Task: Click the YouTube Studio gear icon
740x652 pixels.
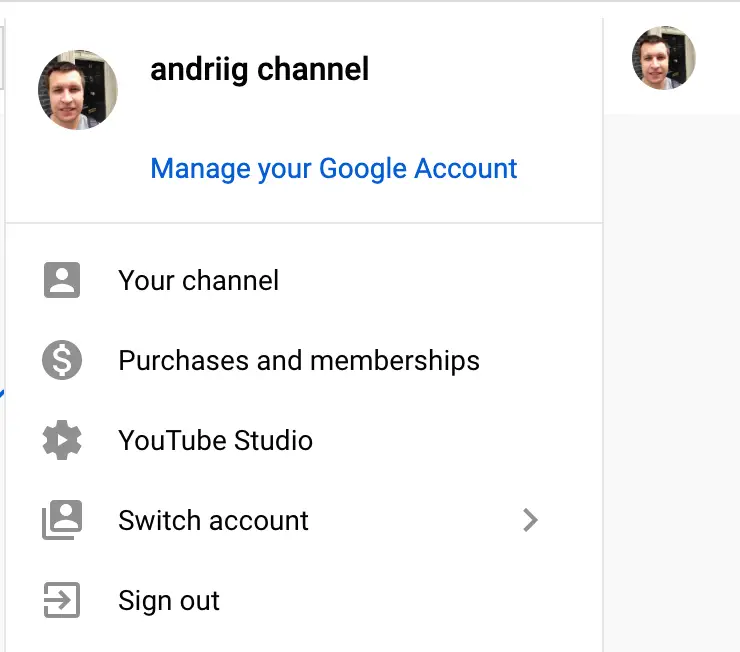Action: [x=62, y=440]
